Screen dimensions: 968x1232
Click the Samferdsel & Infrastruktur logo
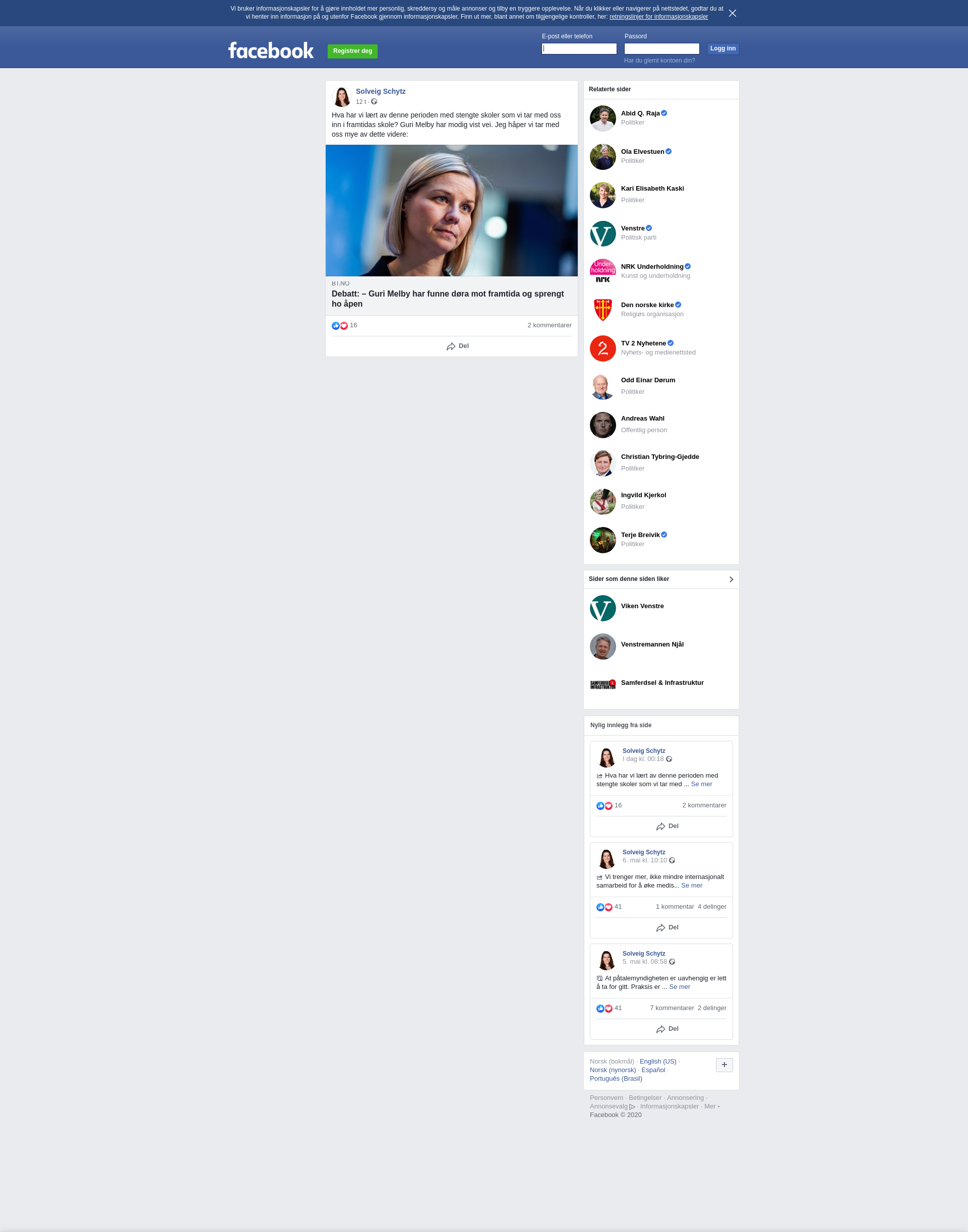pos(602,684)
